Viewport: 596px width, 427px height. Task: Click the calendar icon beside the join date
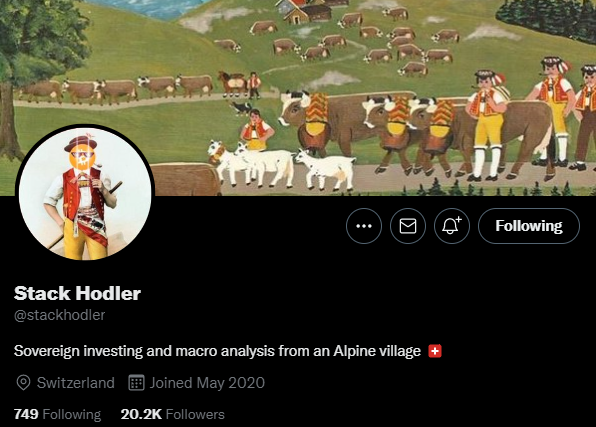136,383
